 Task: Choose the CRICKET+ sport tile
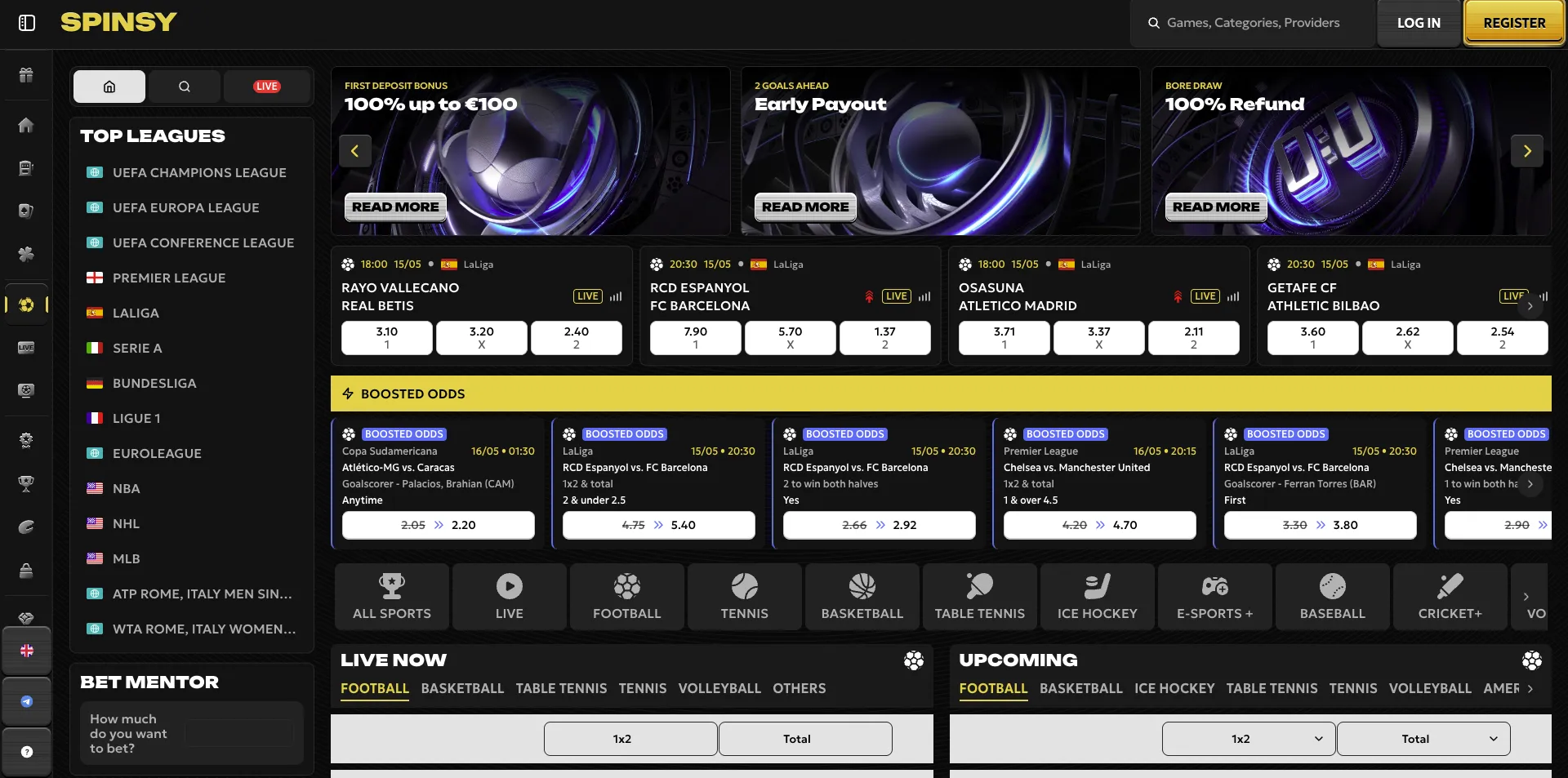(x=1450, y=597)
